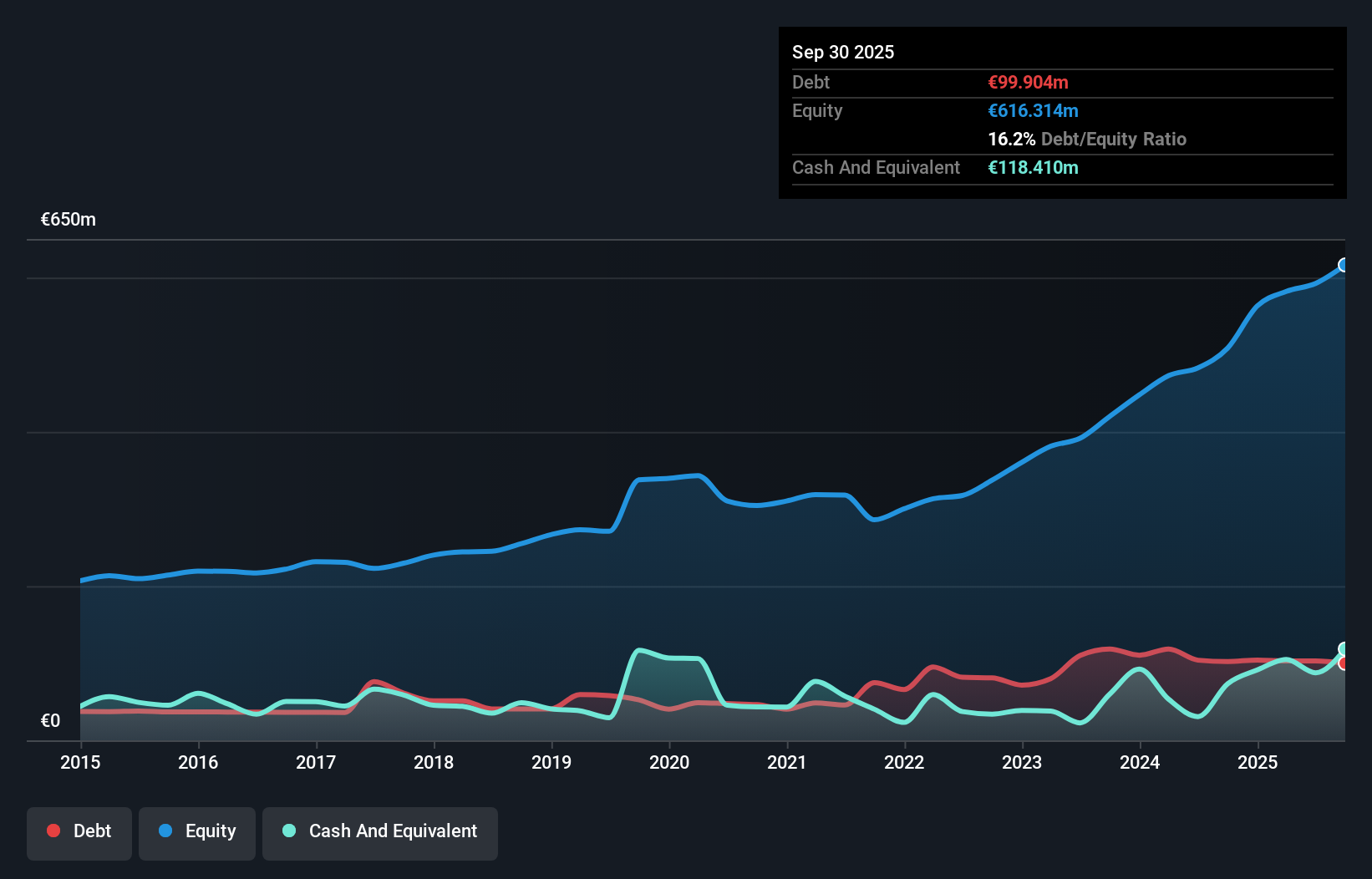The height and width of the screenshot is (879, 1372).
Task: Click the Equity row label in tooltip
Action: pos(817,111)
